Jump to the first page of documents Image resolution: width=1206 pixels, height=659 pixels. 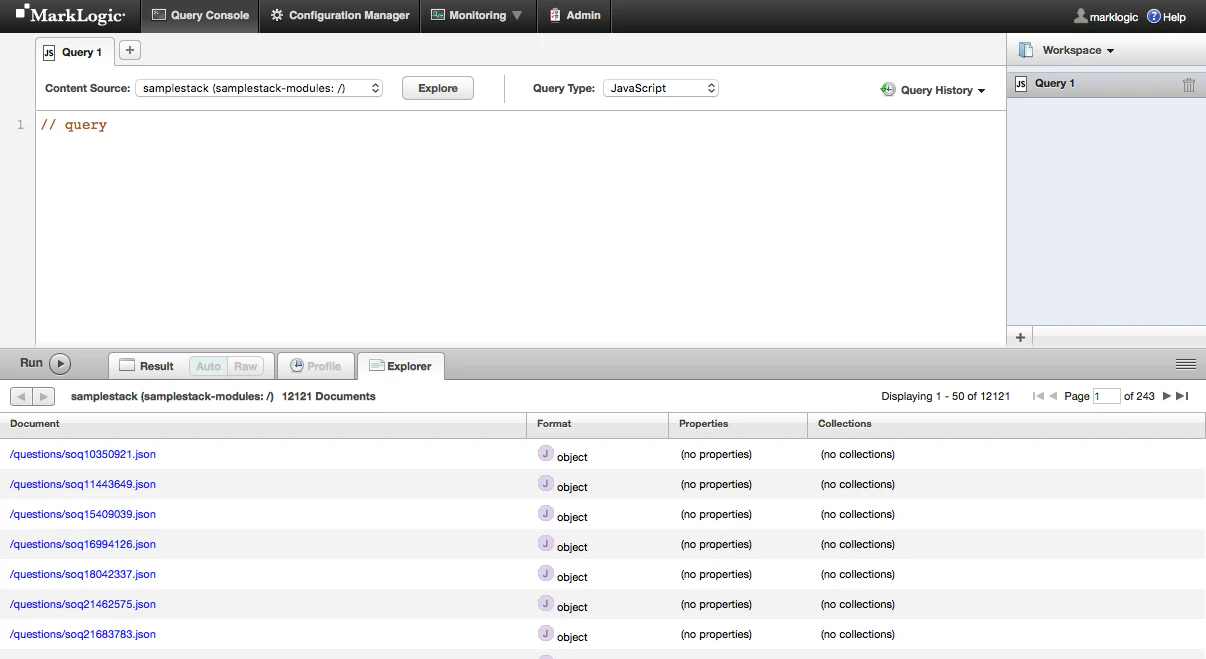click(1038, 396)
